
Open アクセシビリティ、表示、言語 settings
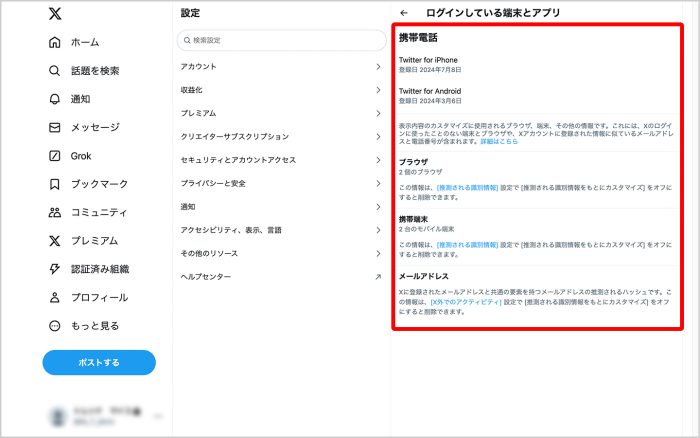point(280,230)
